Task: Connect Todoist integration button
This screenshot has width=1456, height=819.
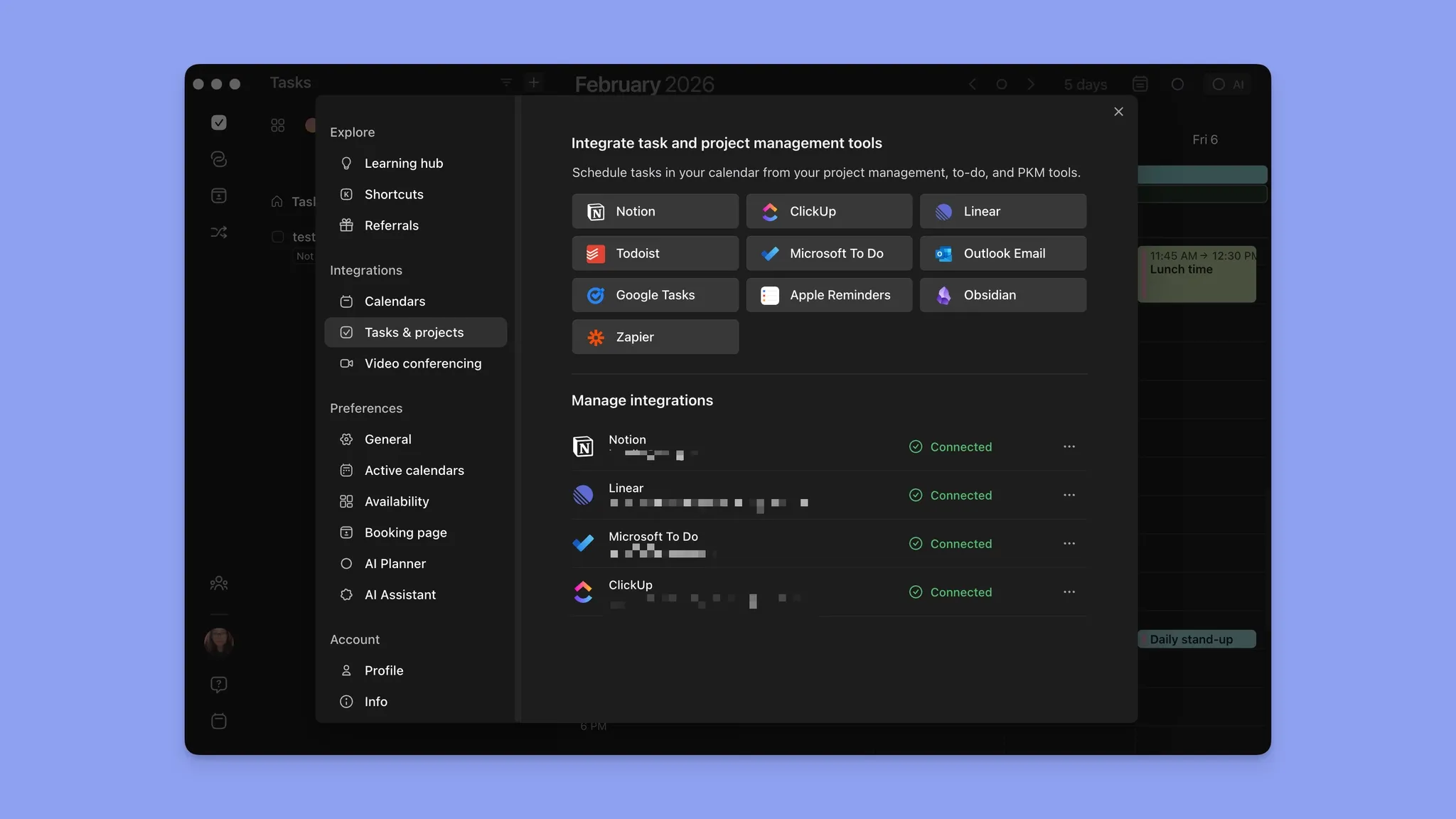Action: pyautogui.click(x=655, y=253)
